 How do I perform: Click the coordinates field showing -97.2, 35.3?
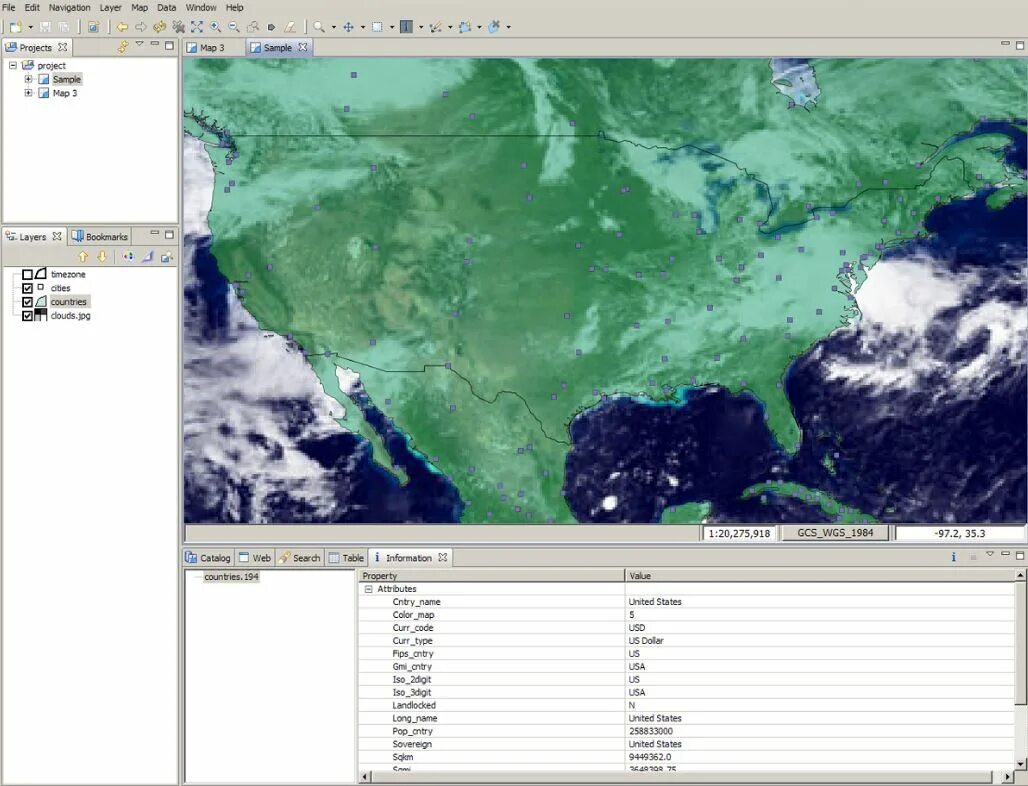[x=960, y=533]
